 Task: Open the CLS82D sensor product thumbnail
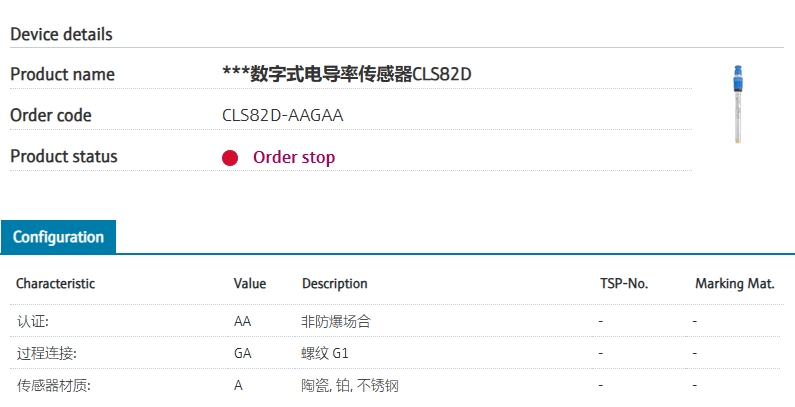coord(738,104)
